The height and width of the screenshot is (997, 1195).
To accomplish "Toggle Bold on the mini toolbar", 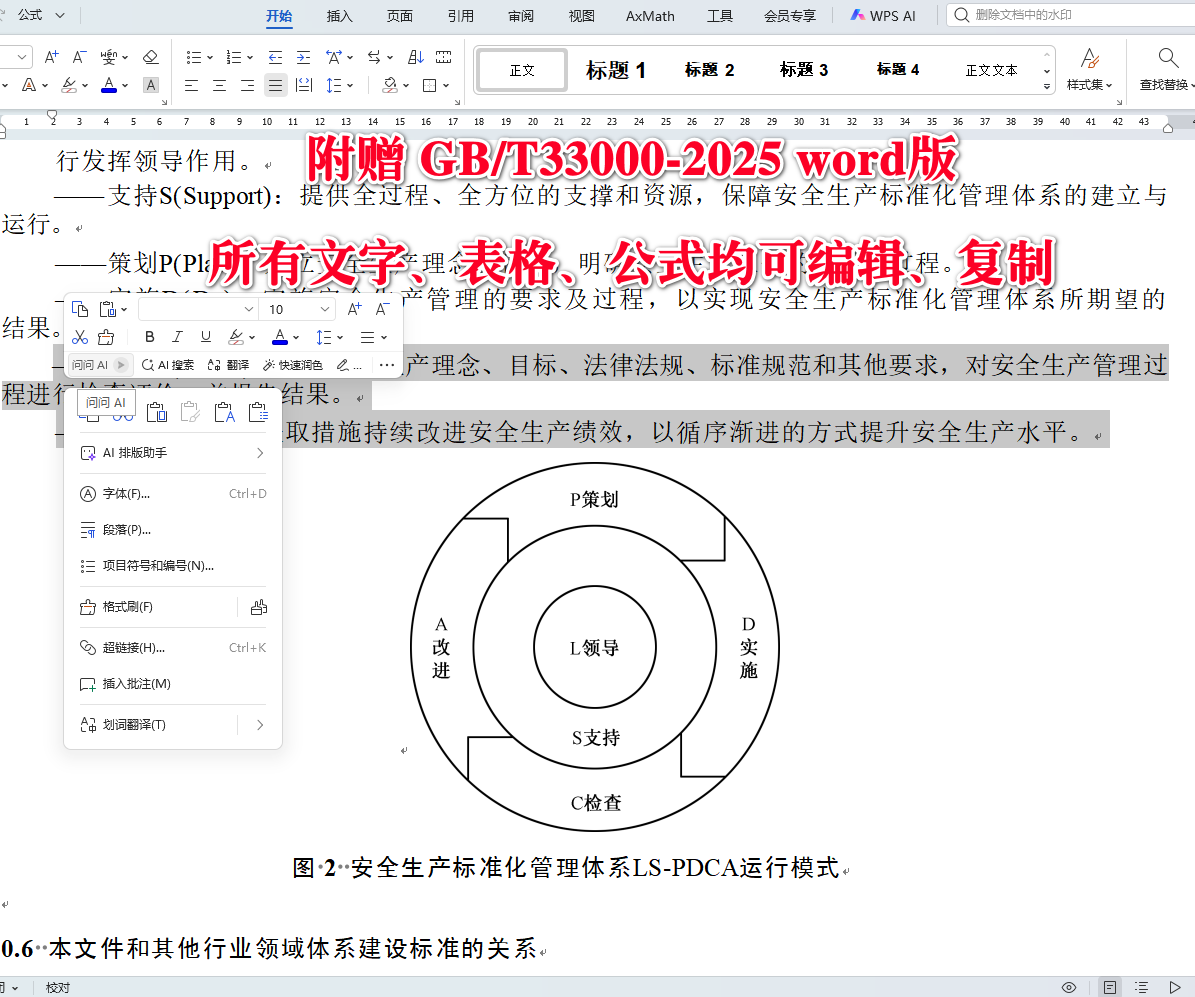I will point(148,337).
